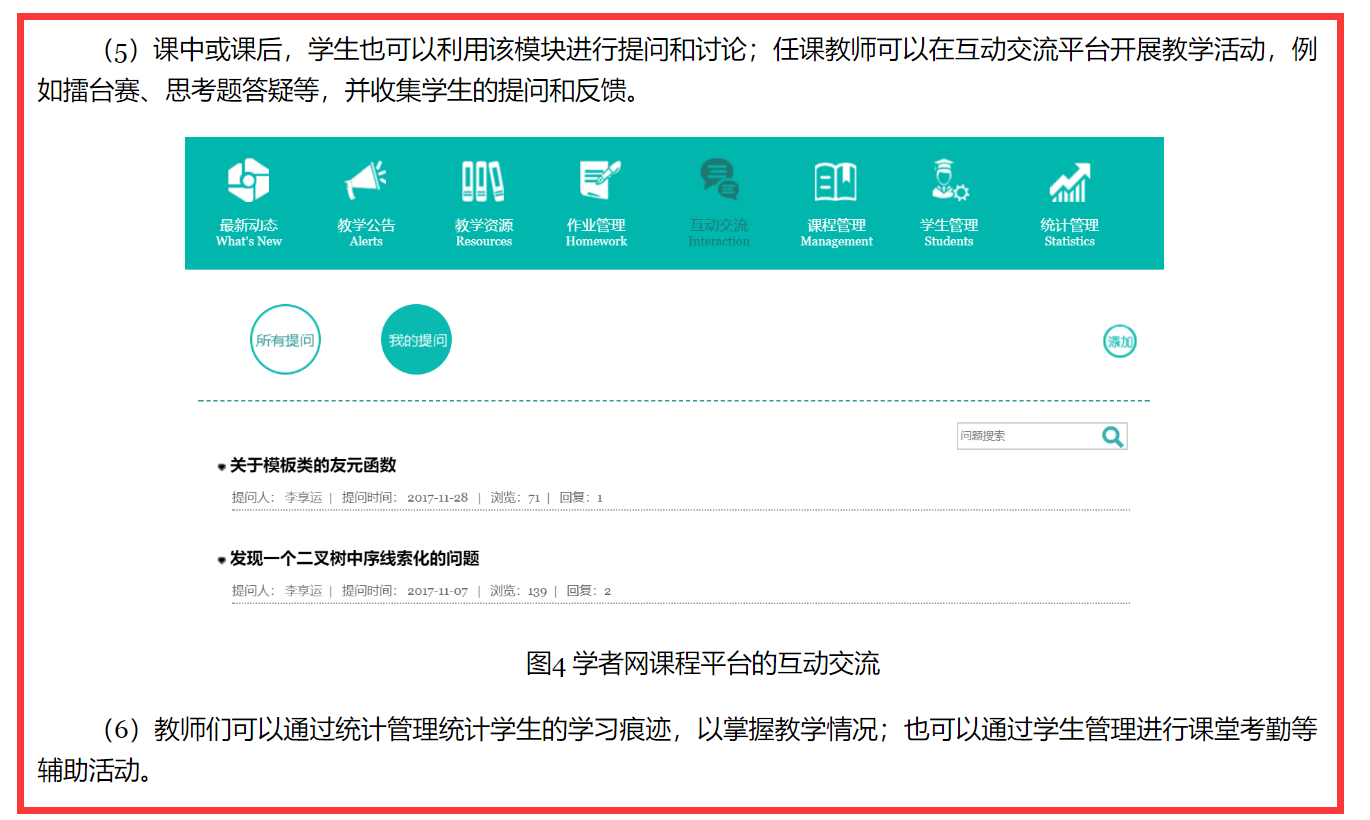Open the 作业管理 Homework icon
Screen dimensions: 1370x820
597,181
